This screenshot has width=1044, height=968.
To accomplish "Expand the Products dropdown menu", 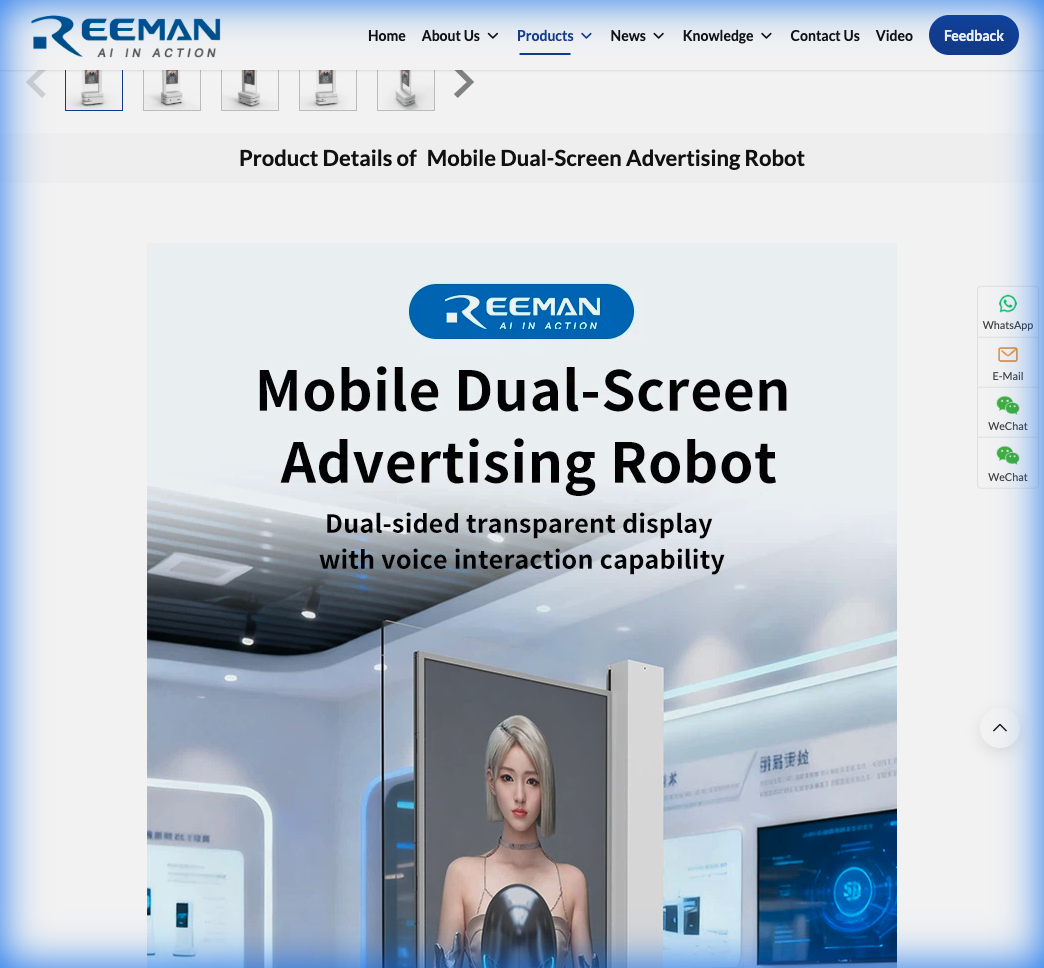I will pyautogui.click(x=554, y=35).
